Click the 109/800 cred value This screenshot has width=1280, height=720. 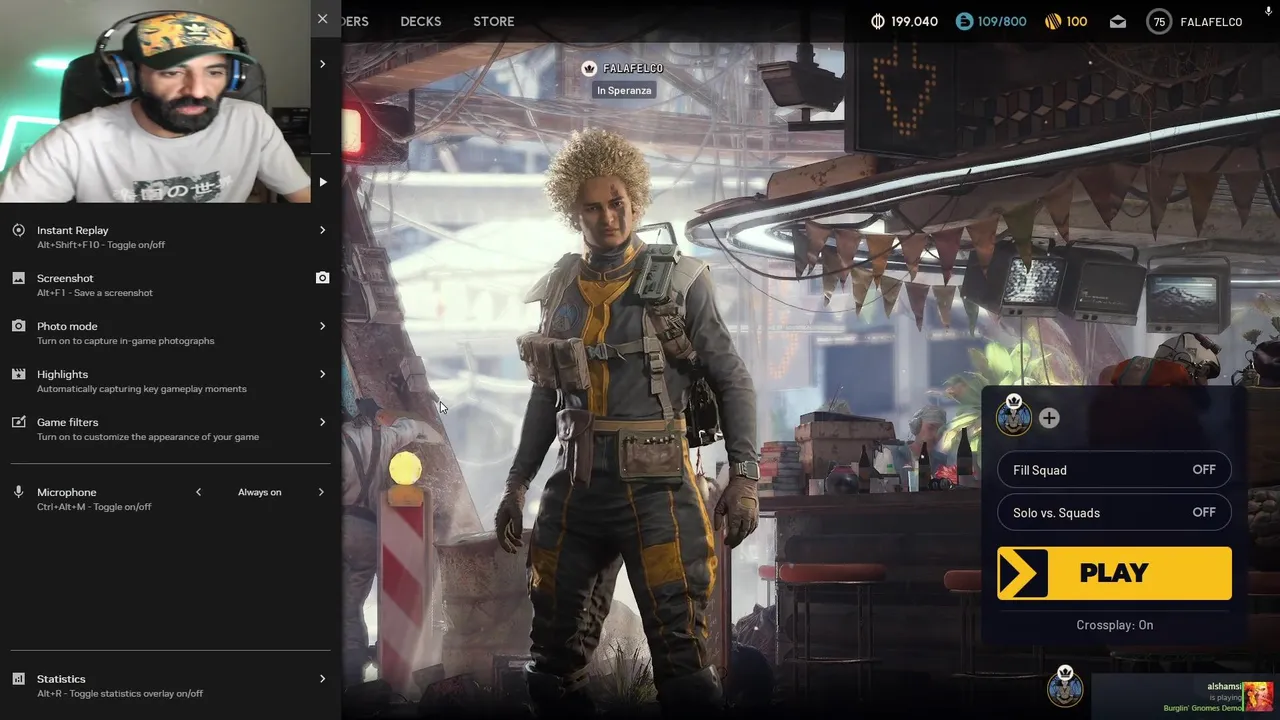tap(1002, 21)
